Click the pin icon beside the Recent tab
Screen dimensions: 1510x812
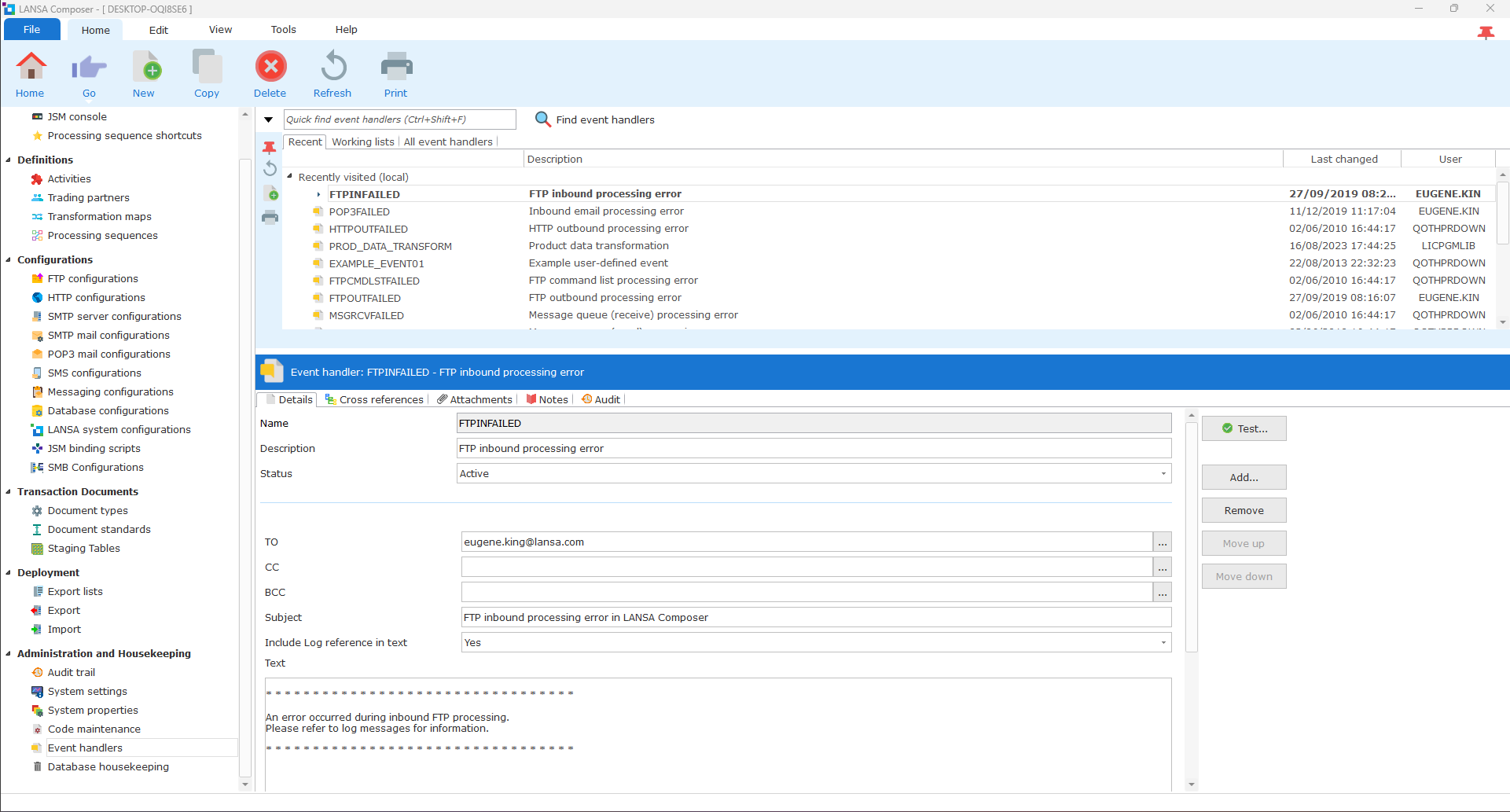point(270,147)
